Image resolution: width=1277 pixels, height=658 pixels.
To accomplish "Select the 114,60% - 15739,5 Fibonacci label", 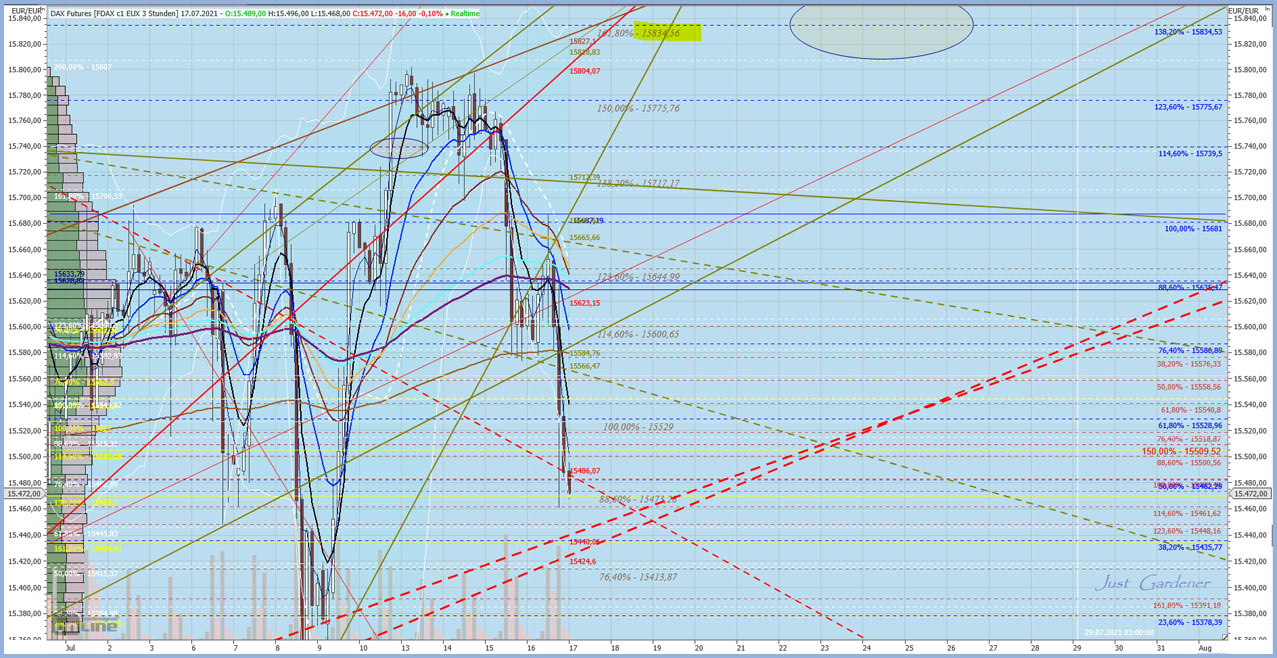I will point(1191,154).
